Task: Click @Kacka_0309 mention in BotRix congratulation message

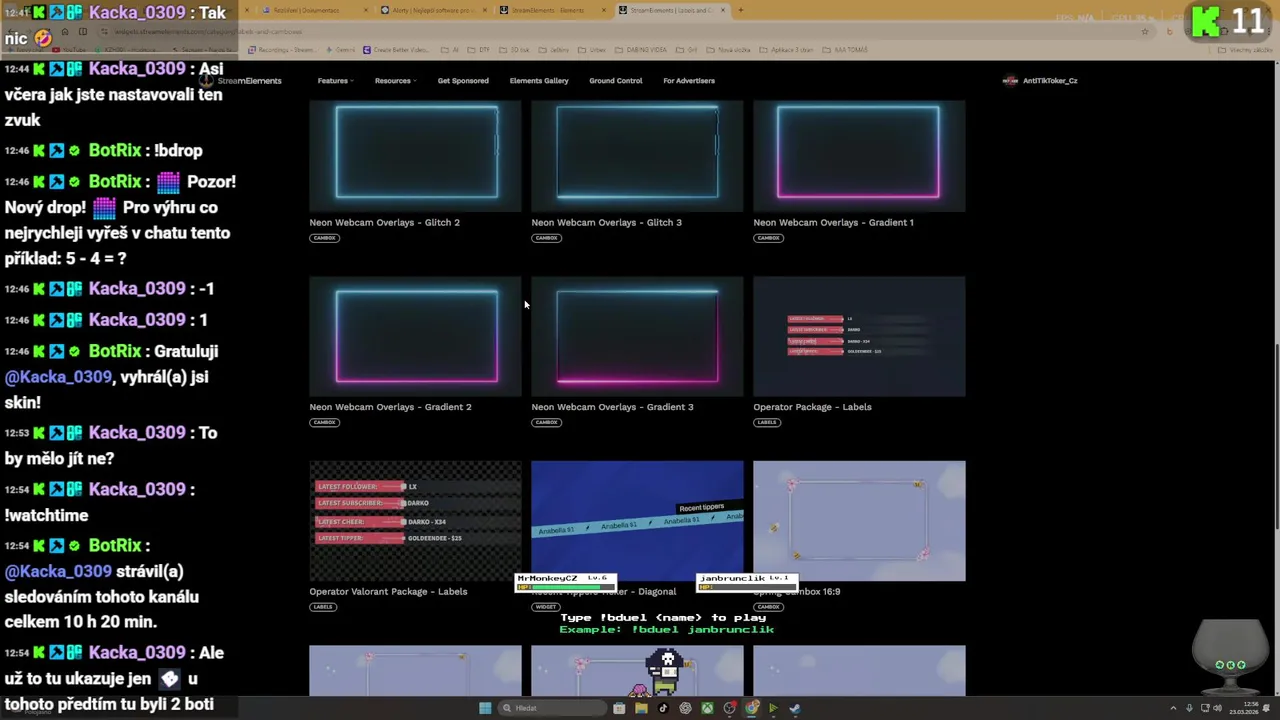Action: click(x=58, y=377)
